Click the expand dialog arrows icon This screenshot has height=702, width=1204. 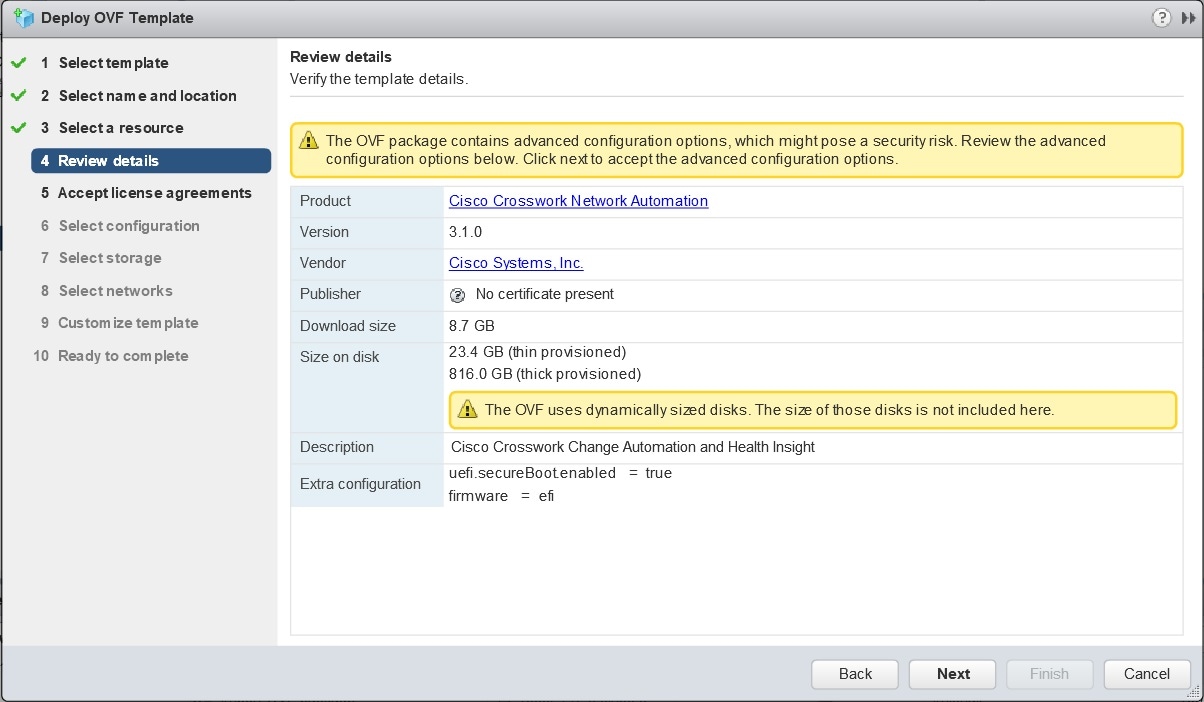1186,18
